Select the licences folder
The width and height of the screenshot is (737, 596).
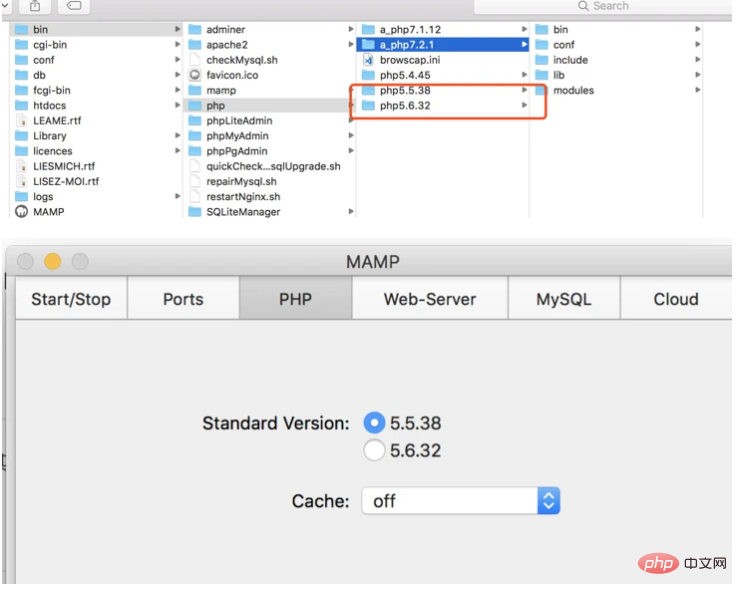click(x=96, y=151)
